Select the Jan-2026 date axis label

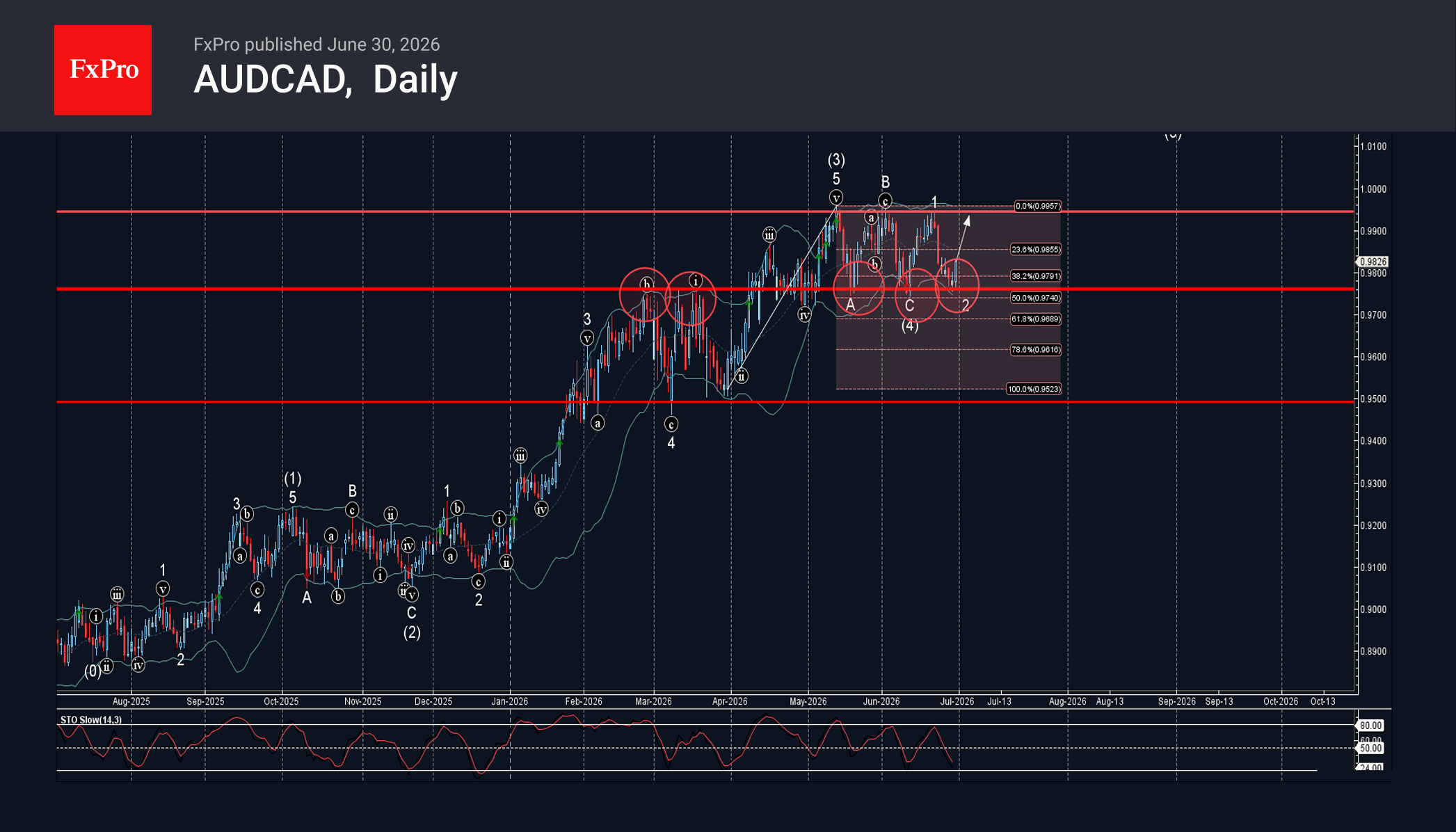tap(509, 701)
